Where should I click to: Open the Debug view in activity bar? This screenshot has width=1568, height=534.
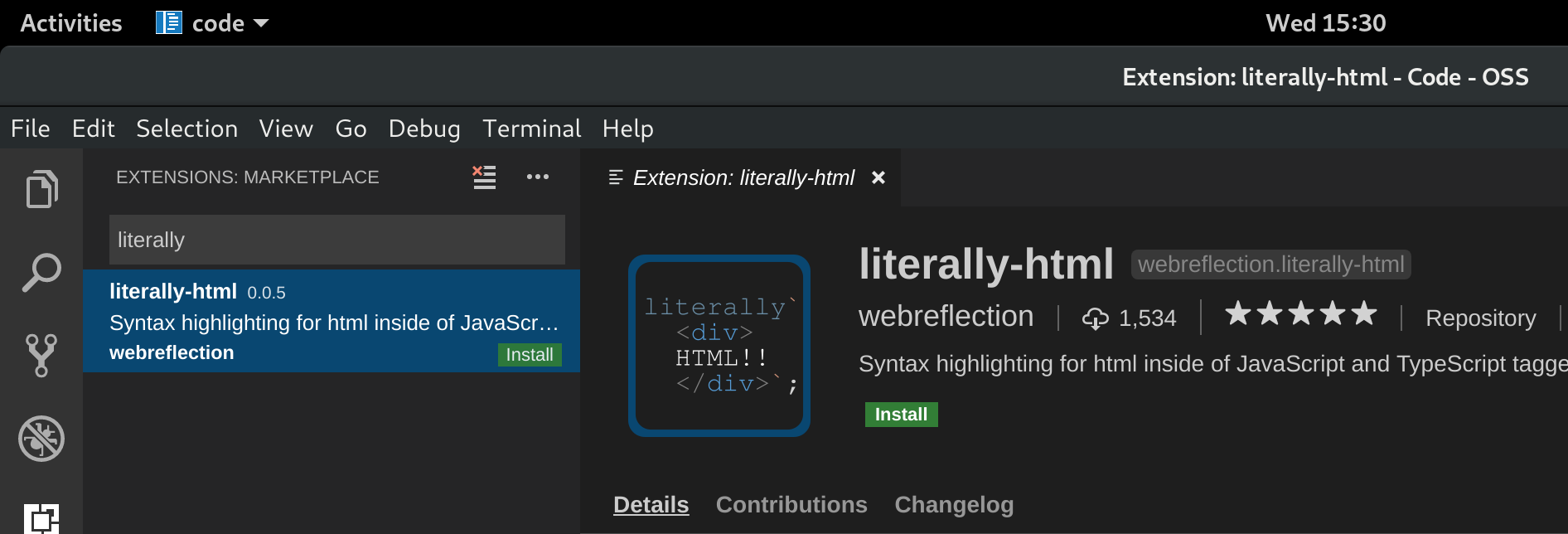click(x=41, y=439)
